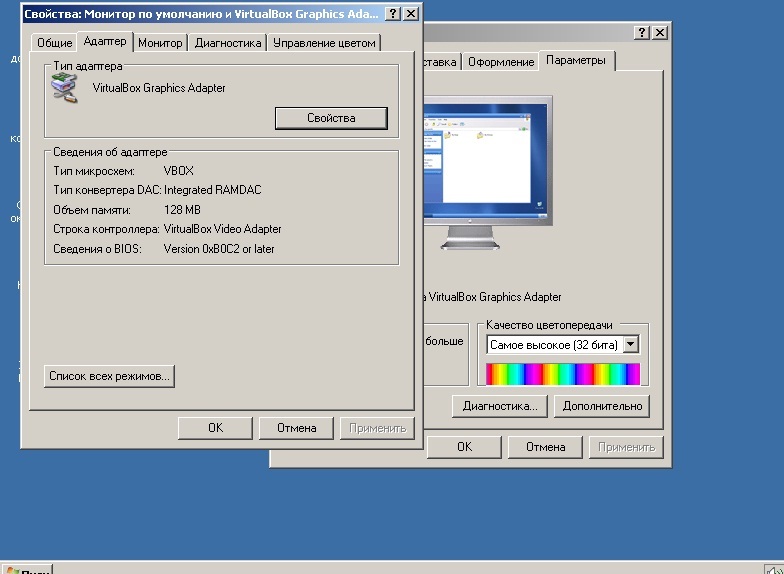Click the monitor preview image
Image resolution: width=784 pixels, height=574 pixels.
point(487,172)
